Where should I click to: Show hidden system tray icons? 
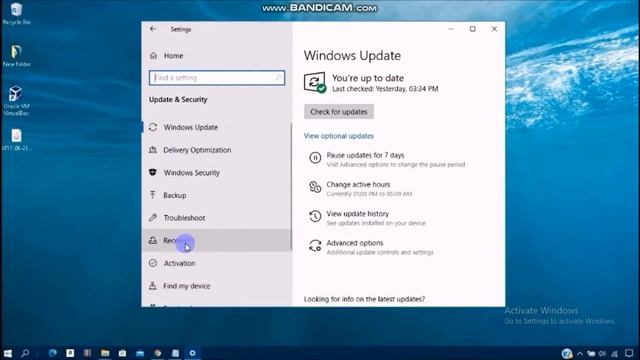[580, 353]
